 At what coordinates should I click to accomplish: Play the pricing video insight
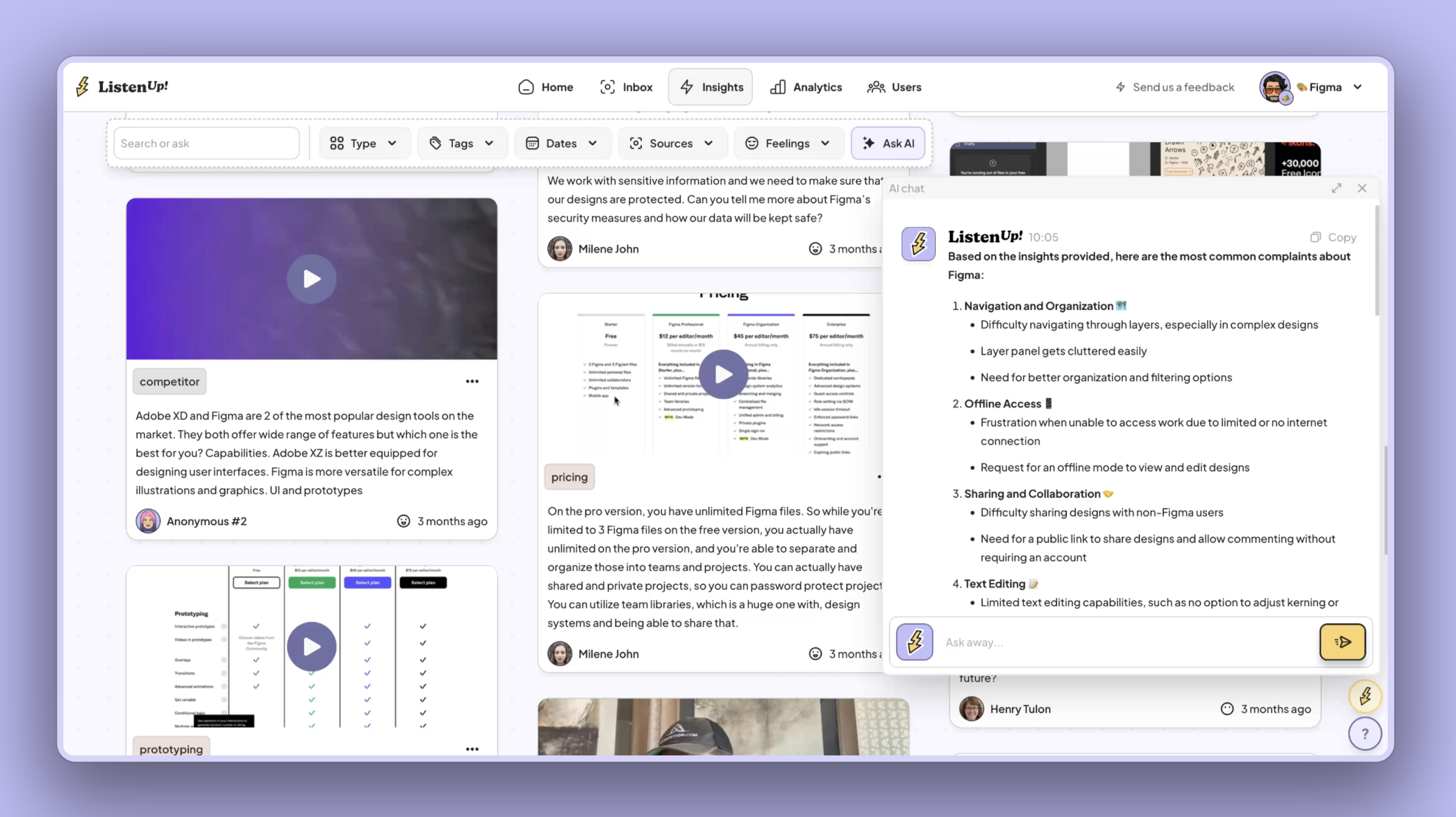point(723,374)
